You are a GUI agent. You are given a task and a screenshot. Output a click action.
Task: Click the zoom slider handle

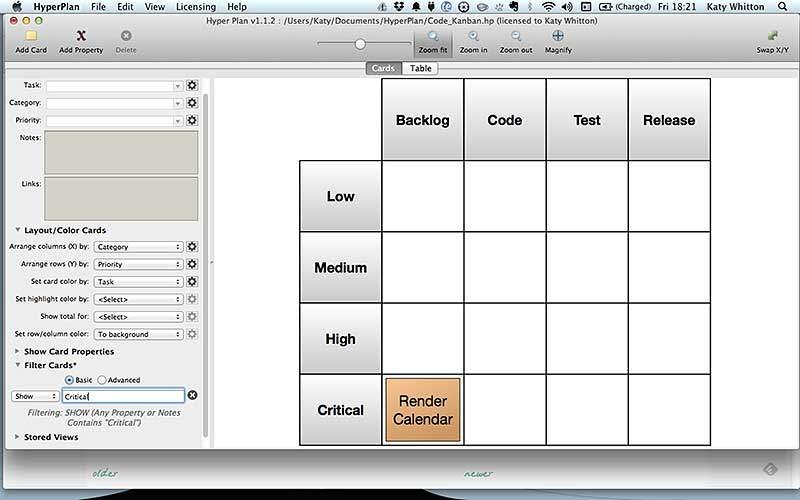point(360,44)
